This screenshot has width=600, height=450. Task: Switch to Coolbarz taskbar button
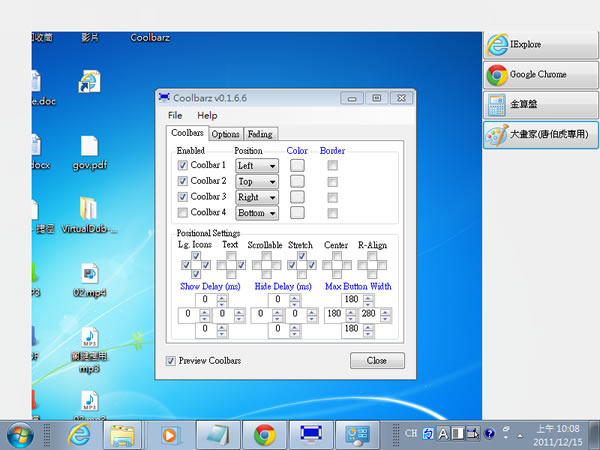[311, 435]
